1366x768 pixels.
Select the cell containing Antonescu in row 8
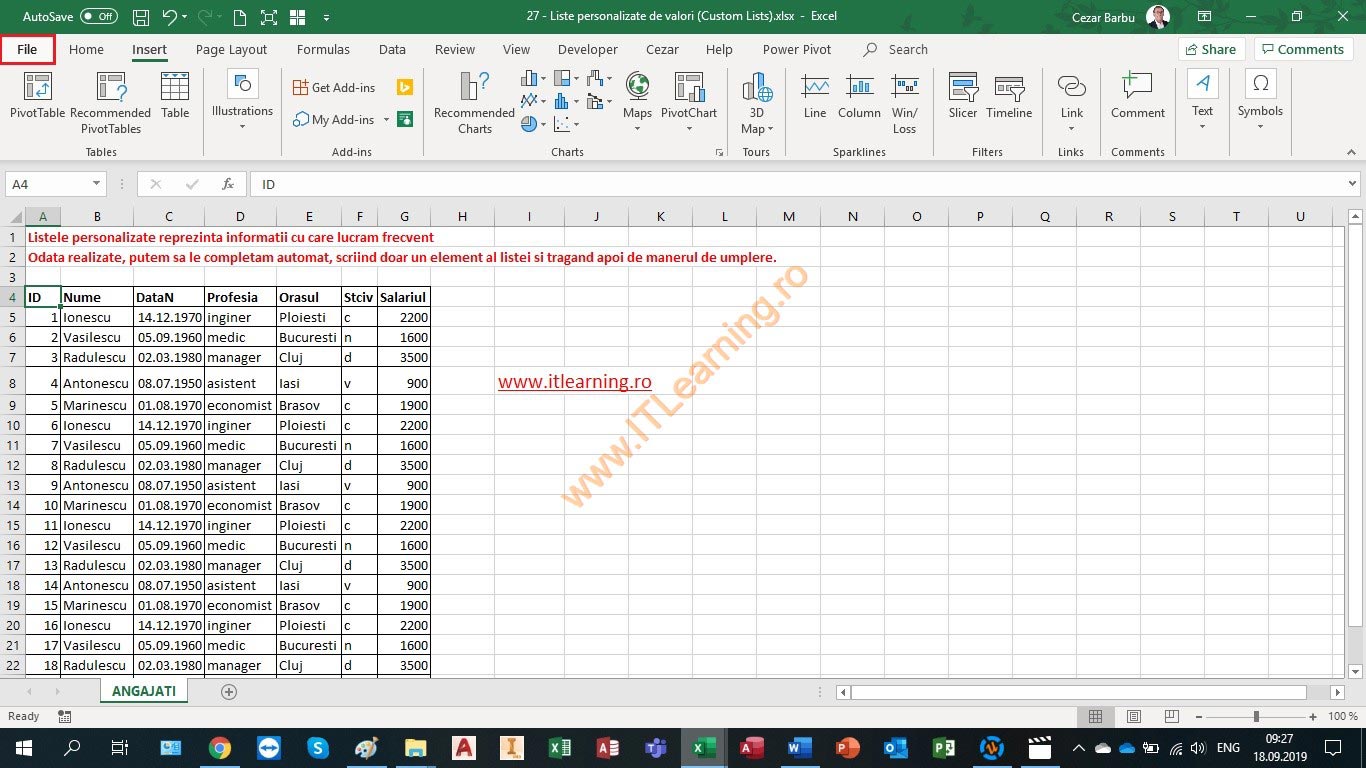pyautogui.click(x=97, y=382)
